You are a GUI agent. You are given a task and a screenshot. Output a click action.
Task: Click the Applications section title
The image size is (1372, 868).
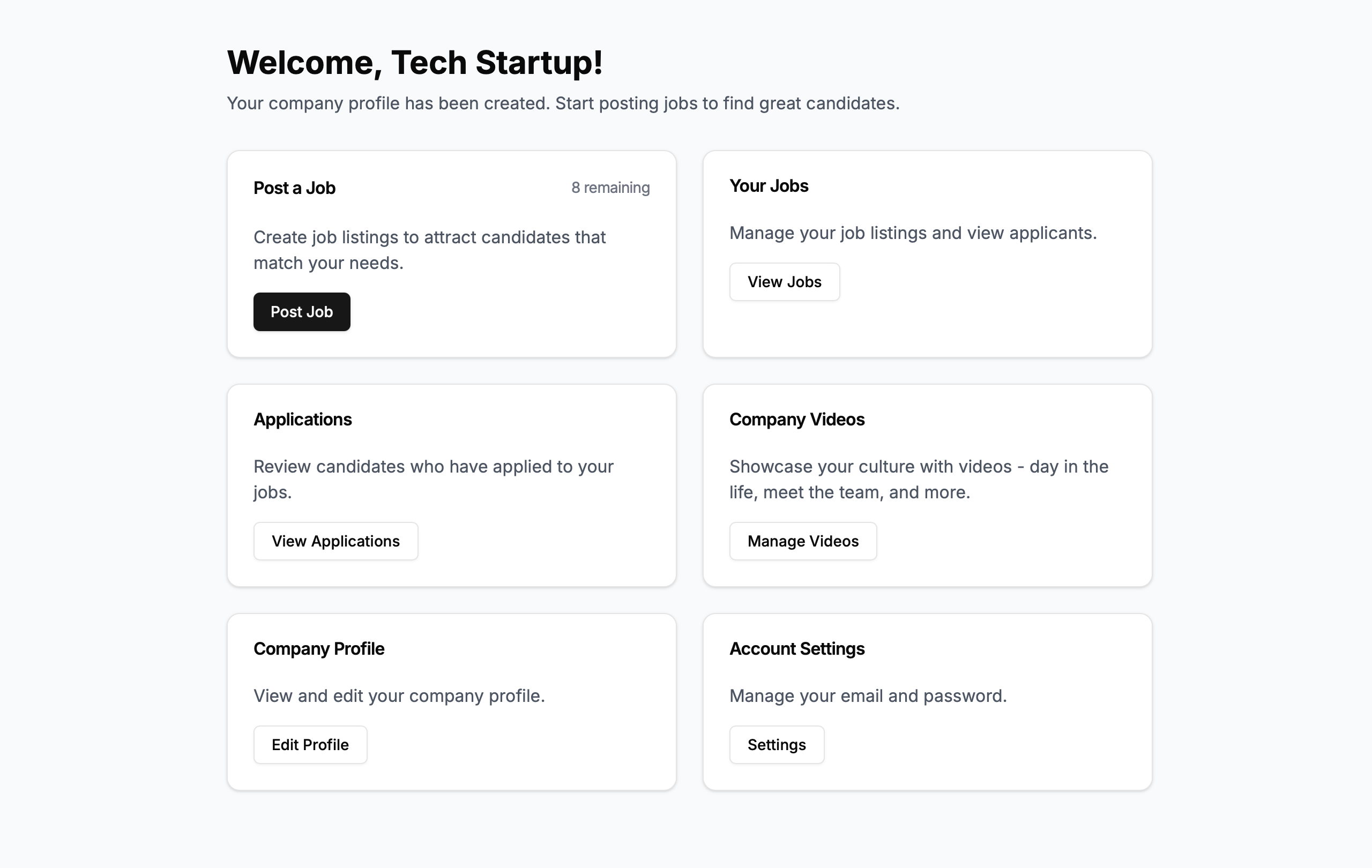point(303,419)
